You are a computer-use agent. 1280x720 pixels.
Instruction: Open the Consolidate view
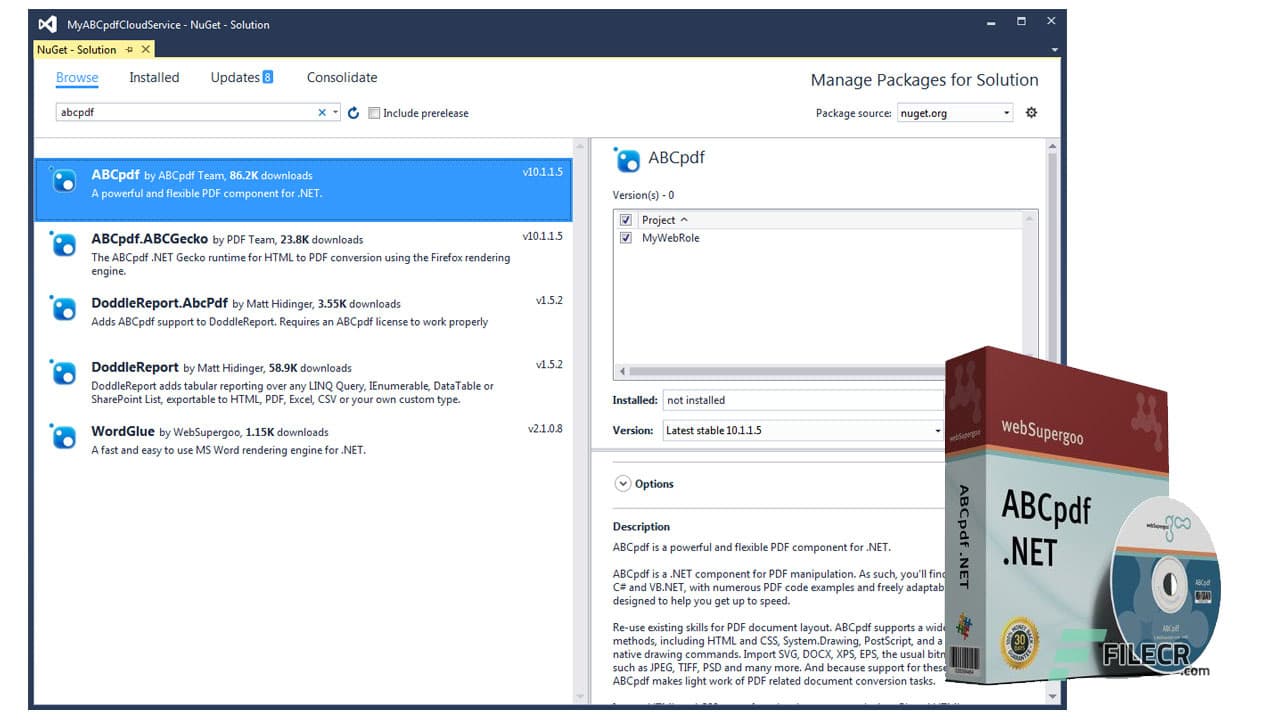(341, 77)
